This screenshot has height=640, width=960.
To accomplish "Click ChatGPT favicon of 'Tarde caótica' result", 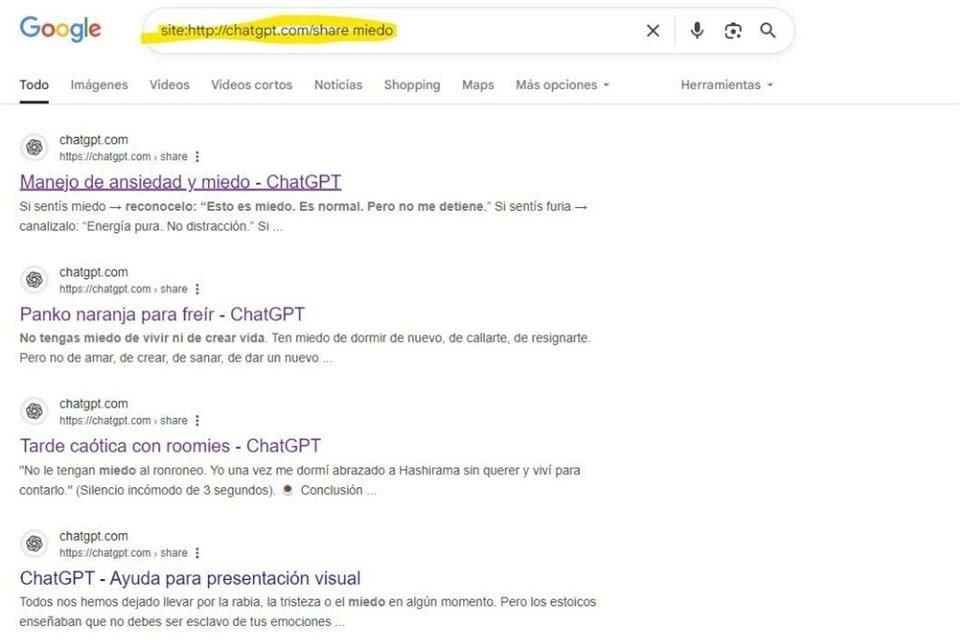I will click(x=34, y=411).
